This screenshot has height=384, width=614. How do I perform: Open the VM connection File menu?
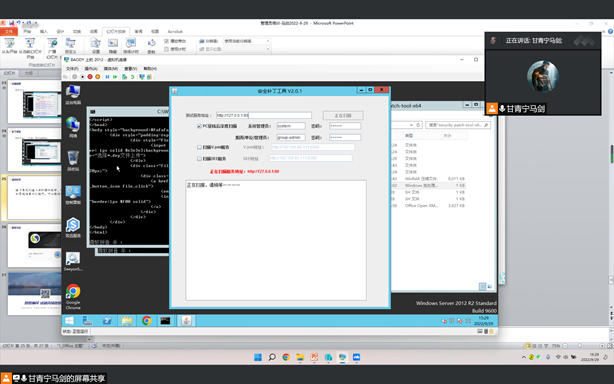[x=72, y=69]
